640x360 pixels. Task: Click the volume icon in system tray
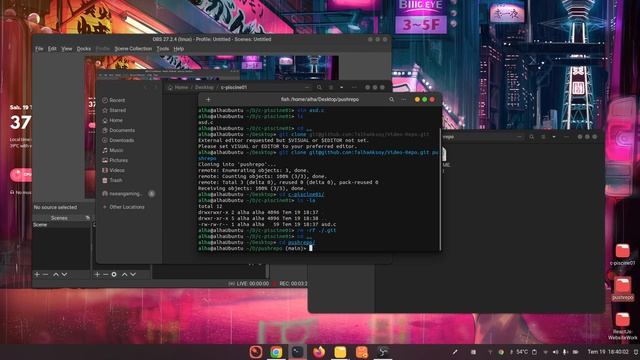pos(556,352)
